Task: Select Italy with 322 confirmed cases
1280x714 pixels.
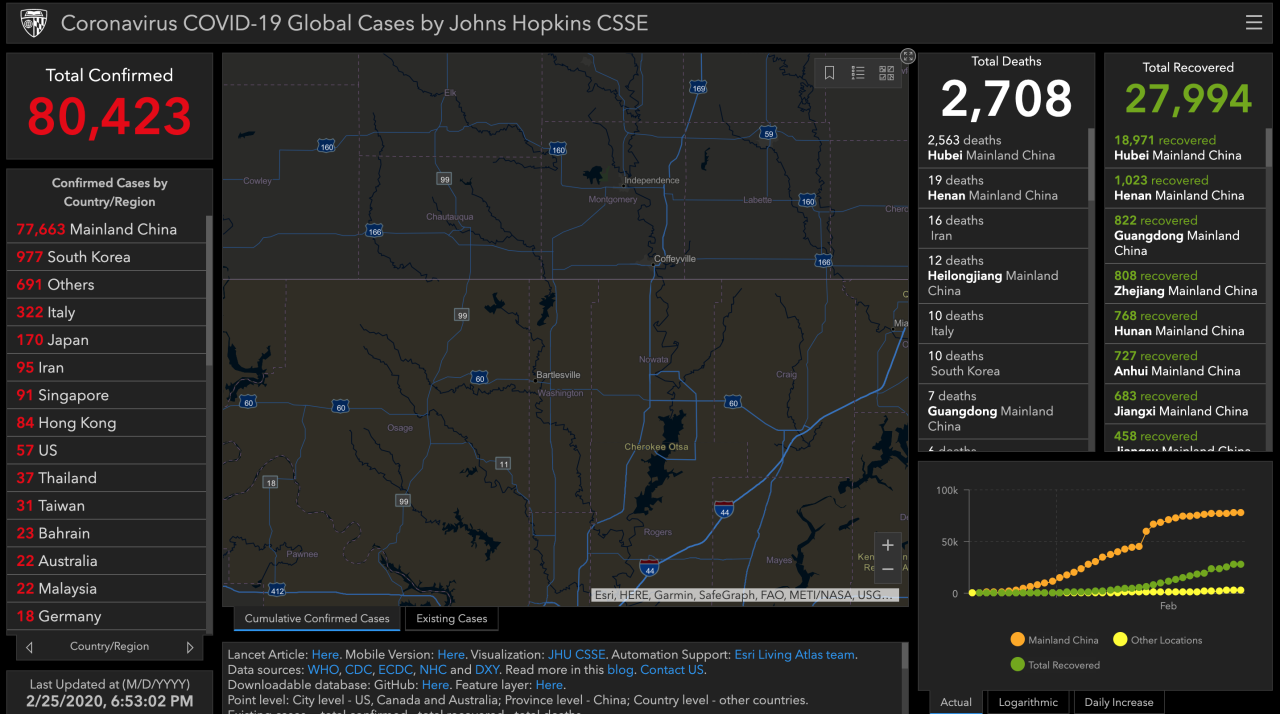Action: (x=106, y=312)
